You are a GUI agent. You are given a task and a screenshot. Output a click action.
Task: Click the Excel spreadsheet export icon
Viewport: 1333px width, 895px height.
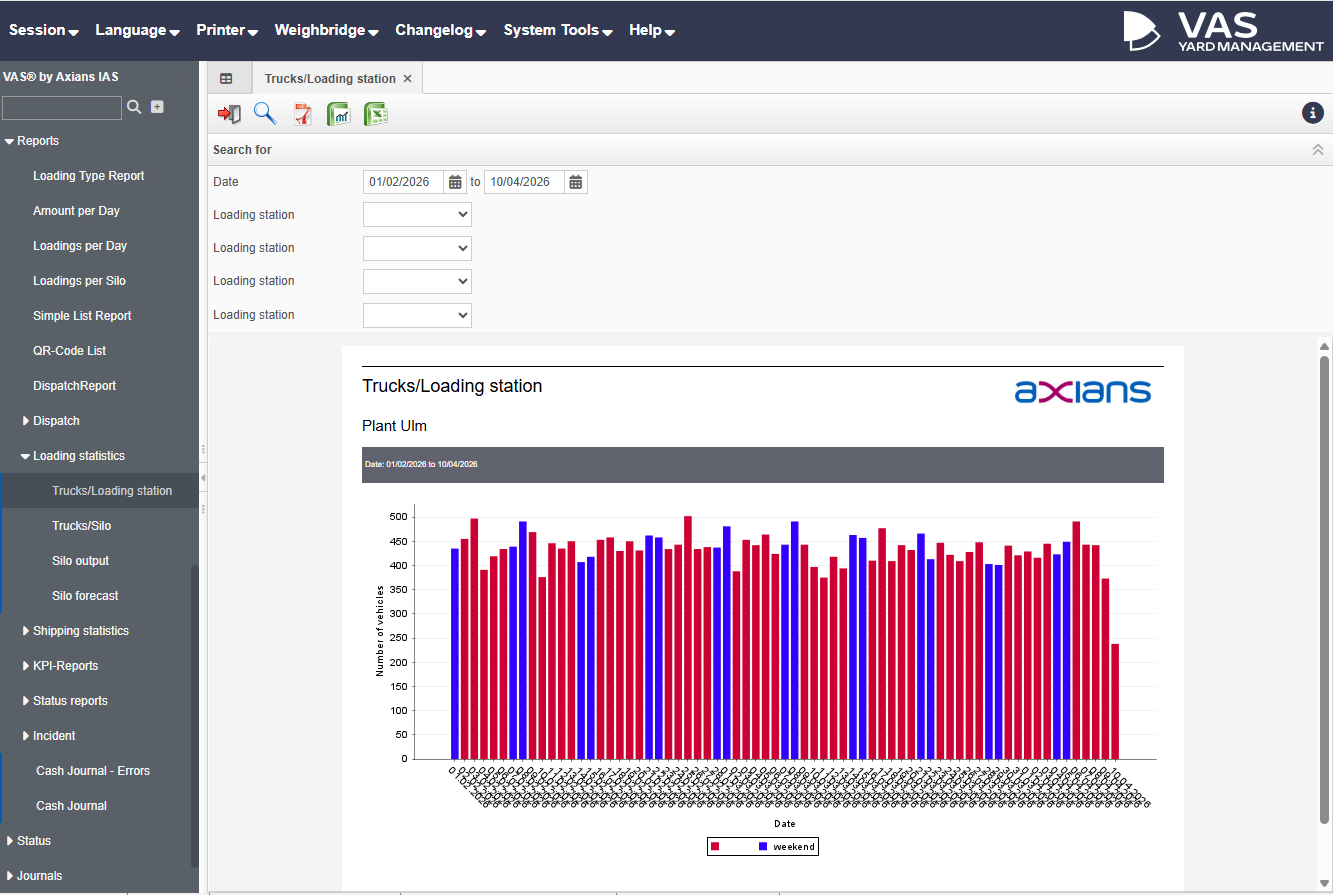[376, 114]
